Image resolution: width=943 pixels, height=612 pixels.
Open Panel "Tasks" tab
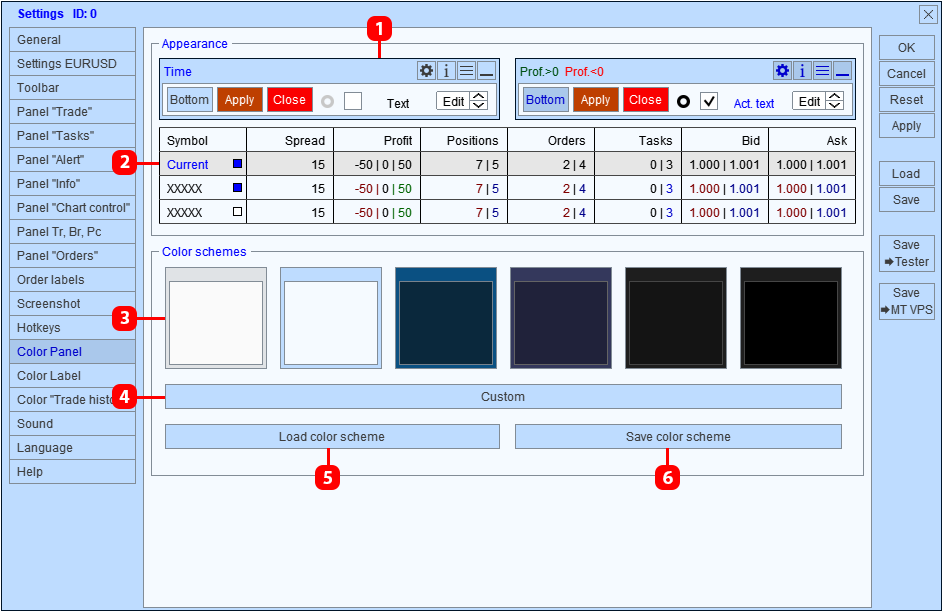(x=72, y=136)
